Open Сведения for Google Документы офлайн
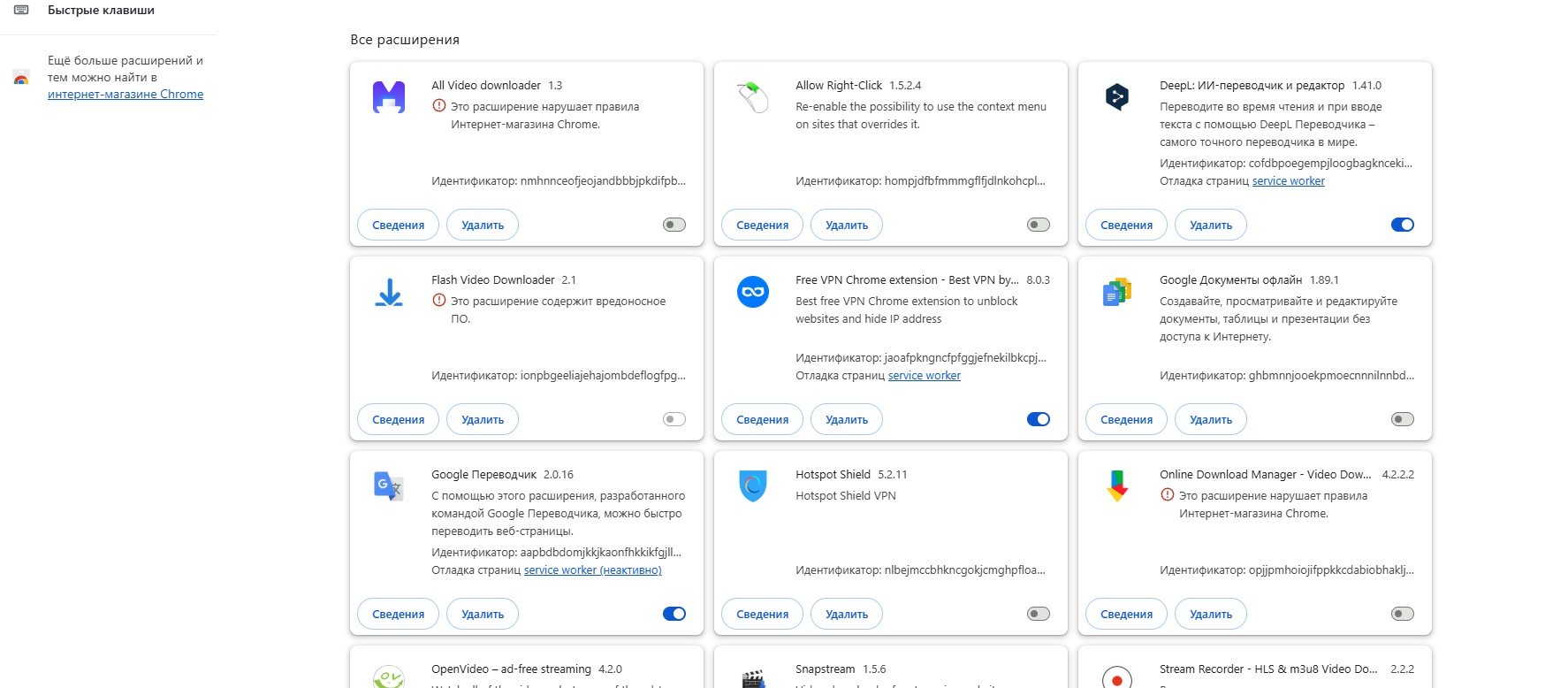 [1127, 419]
